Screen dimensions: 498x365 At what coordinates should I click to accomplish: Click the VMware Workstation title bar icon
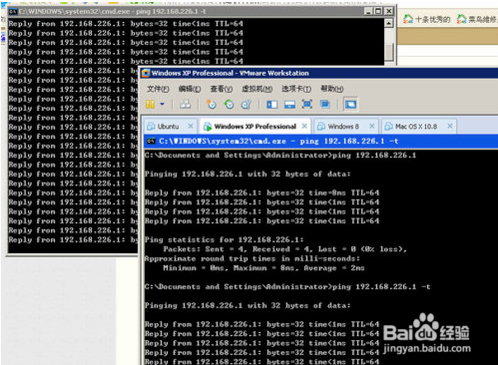(x=146, y=73)
